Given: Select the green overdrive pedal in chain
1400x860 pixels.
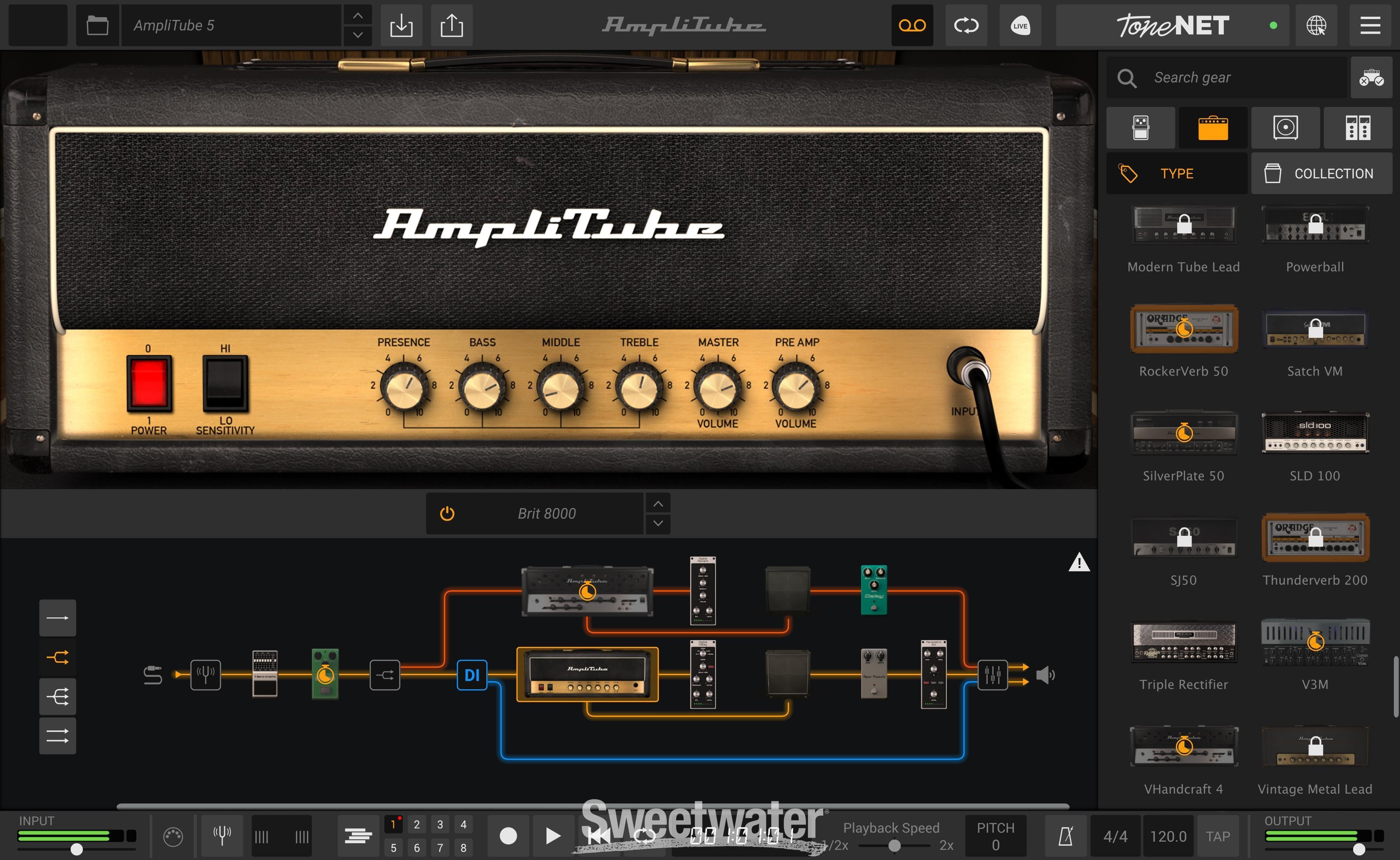Looking at the screenshot, I should point(325,674).
